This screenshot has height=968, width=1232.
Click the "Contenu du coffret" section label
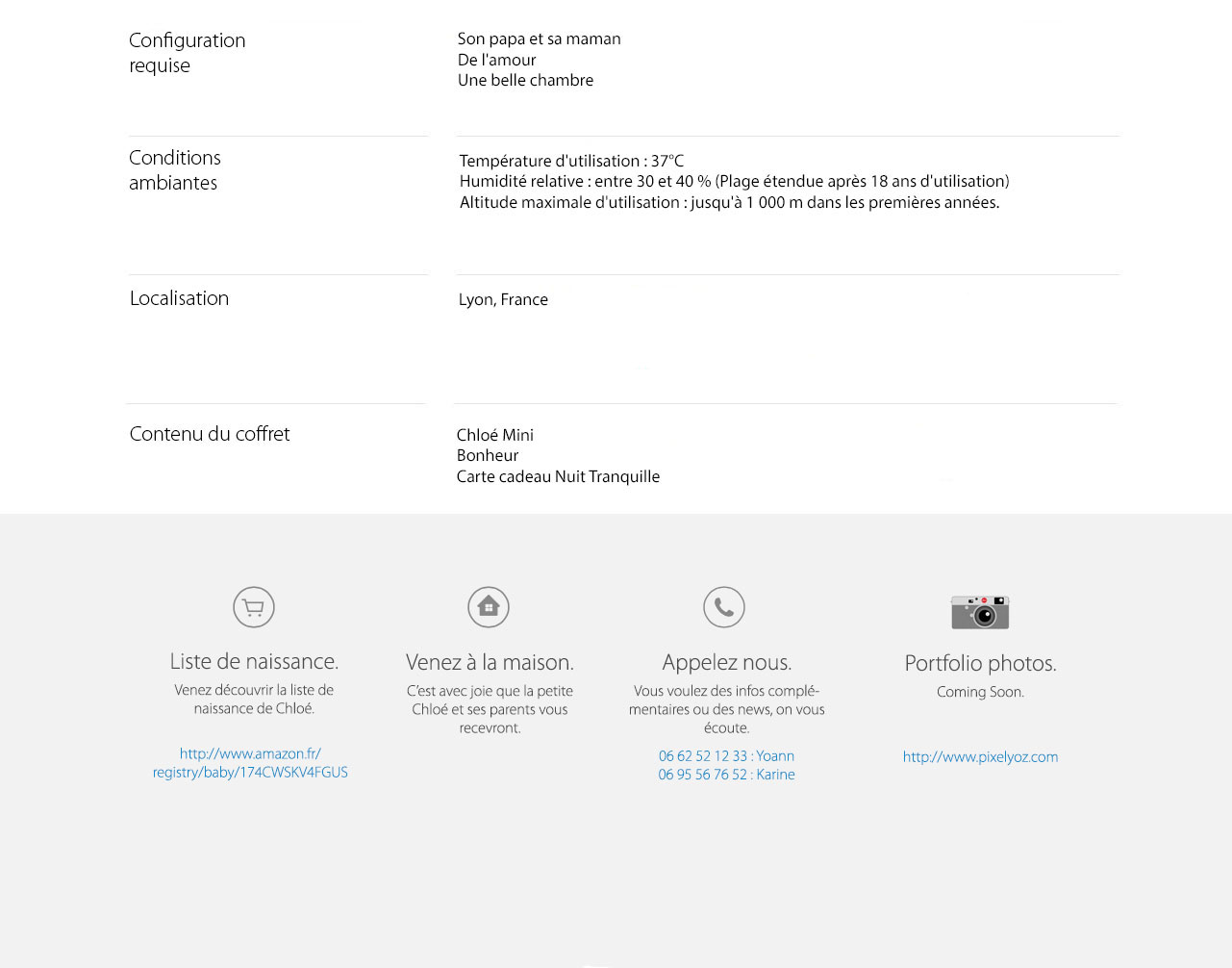click(210, 434)
